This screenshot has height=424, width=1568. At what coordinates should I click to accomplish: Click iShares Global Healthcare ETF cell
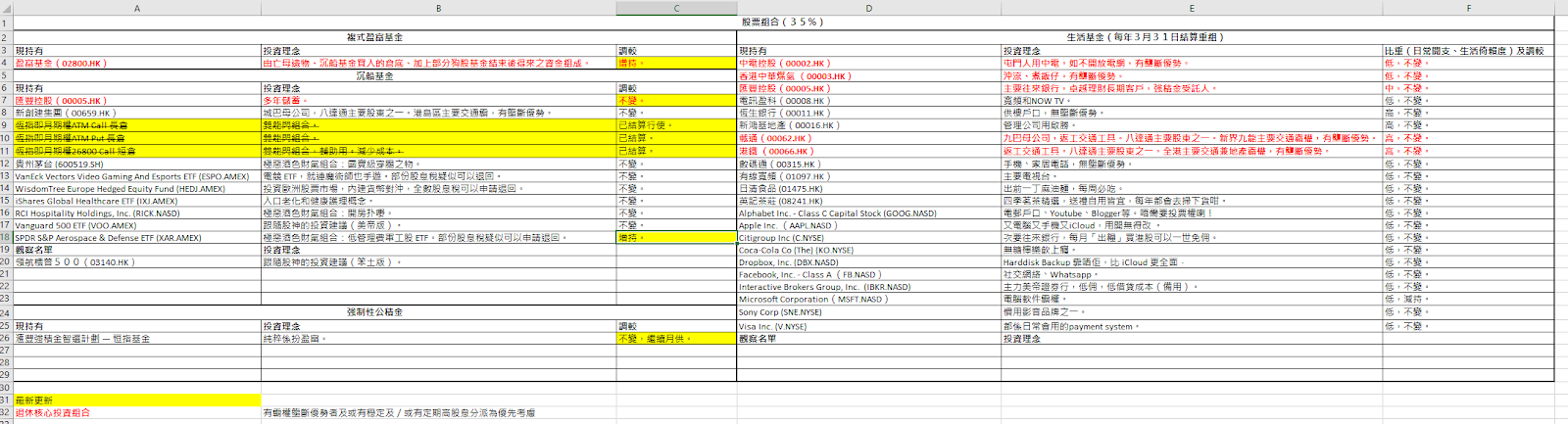tap(137, 201)
